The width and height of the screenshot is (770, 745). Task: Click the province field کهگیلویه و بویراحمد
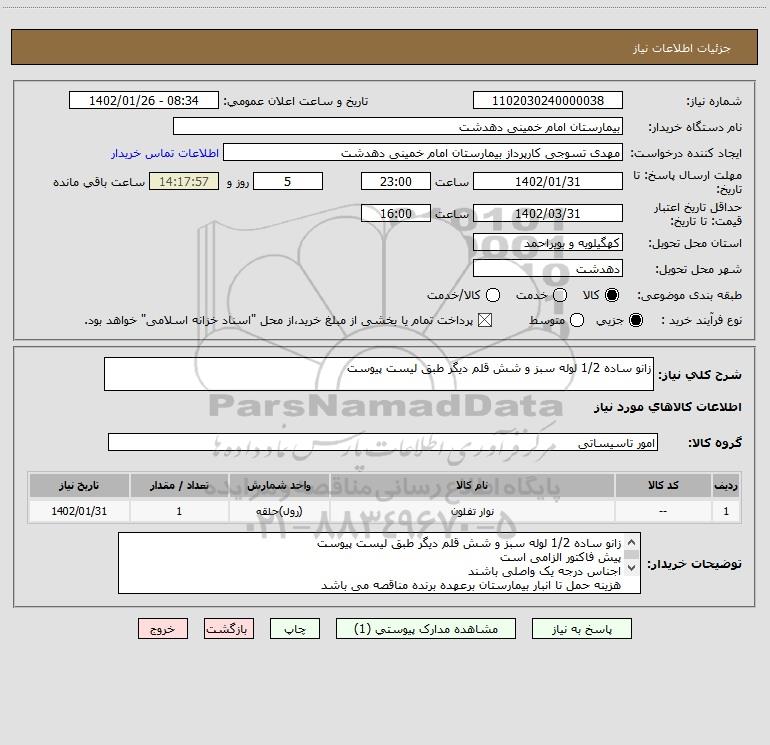click(548, 242)
